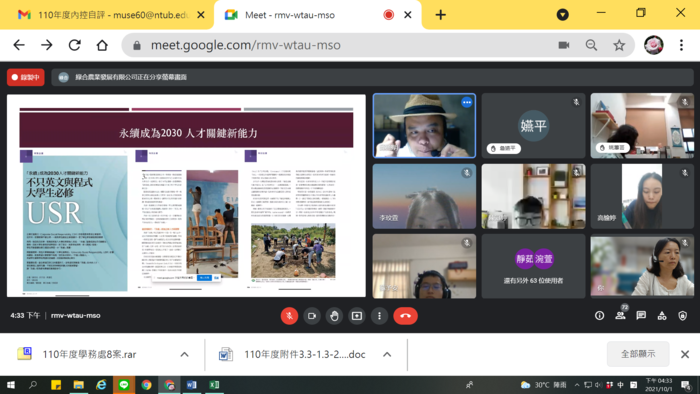Switch to the Gmail tab
This screenshot has height=394, width=700.
coord(106,15)
